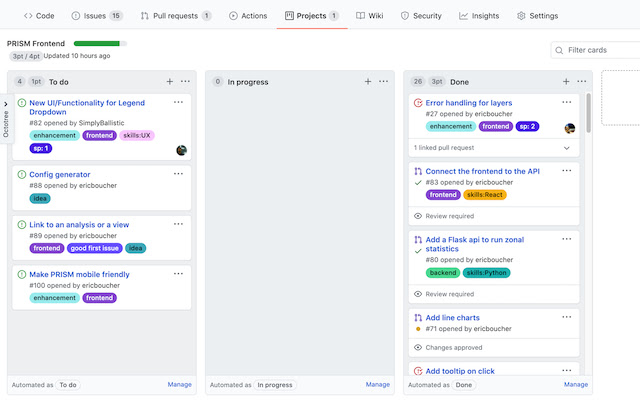640x400 pixels.
Task: Open Error handling for layers issue
Action: pos(469,103)
